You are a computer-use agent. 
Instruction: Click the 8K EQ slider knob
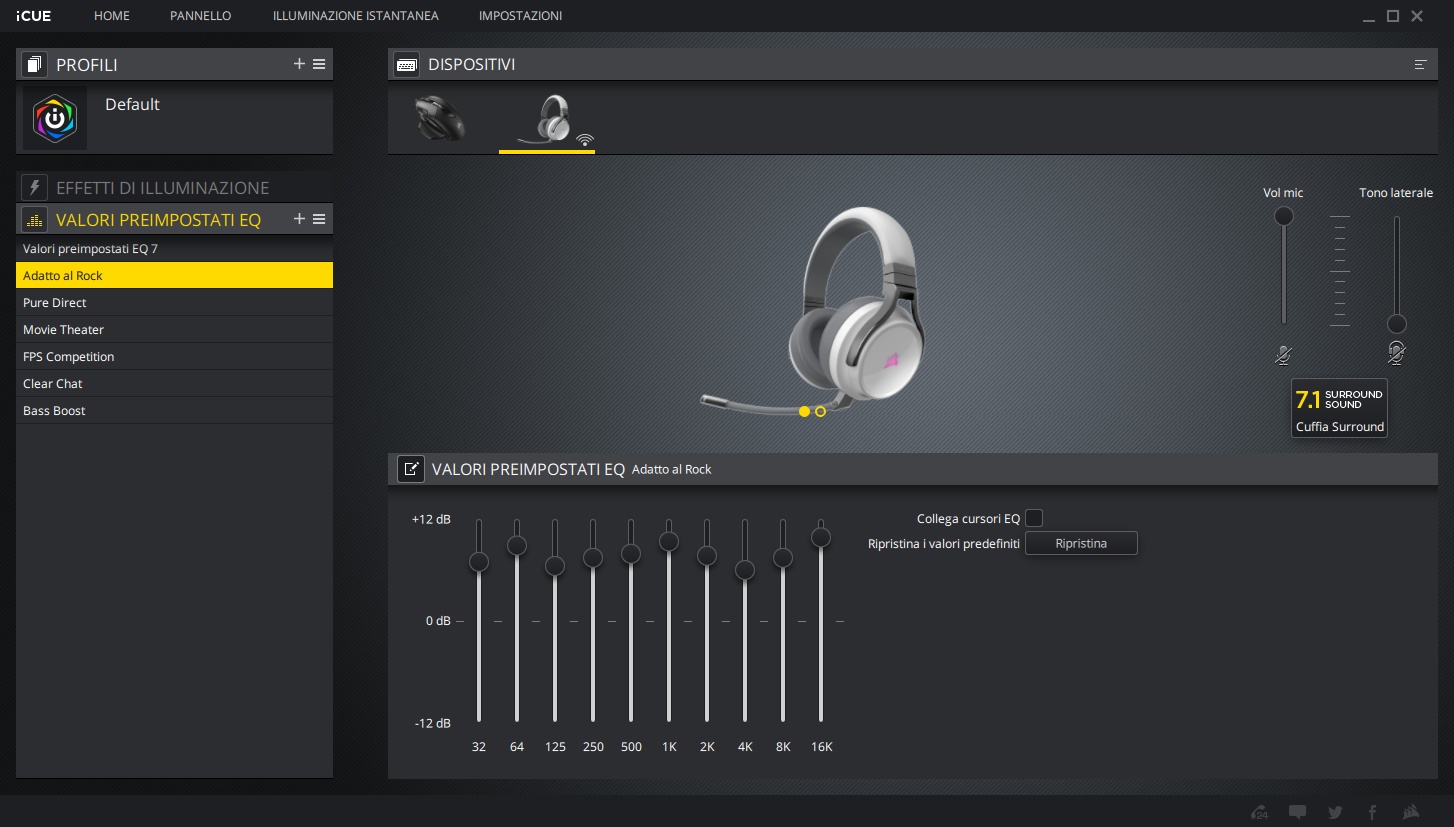point(783,558)
